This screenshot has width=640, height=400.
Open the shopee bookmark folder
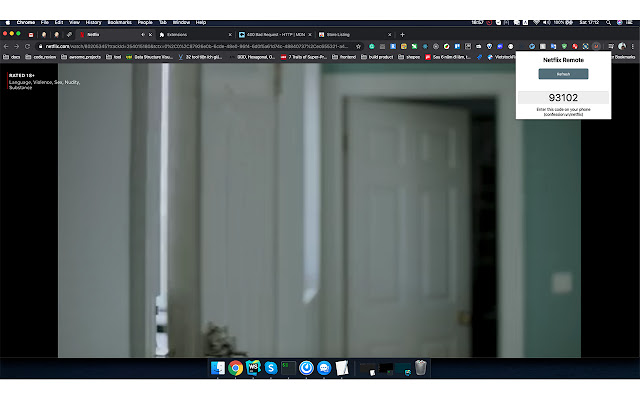tap(409, 57)
